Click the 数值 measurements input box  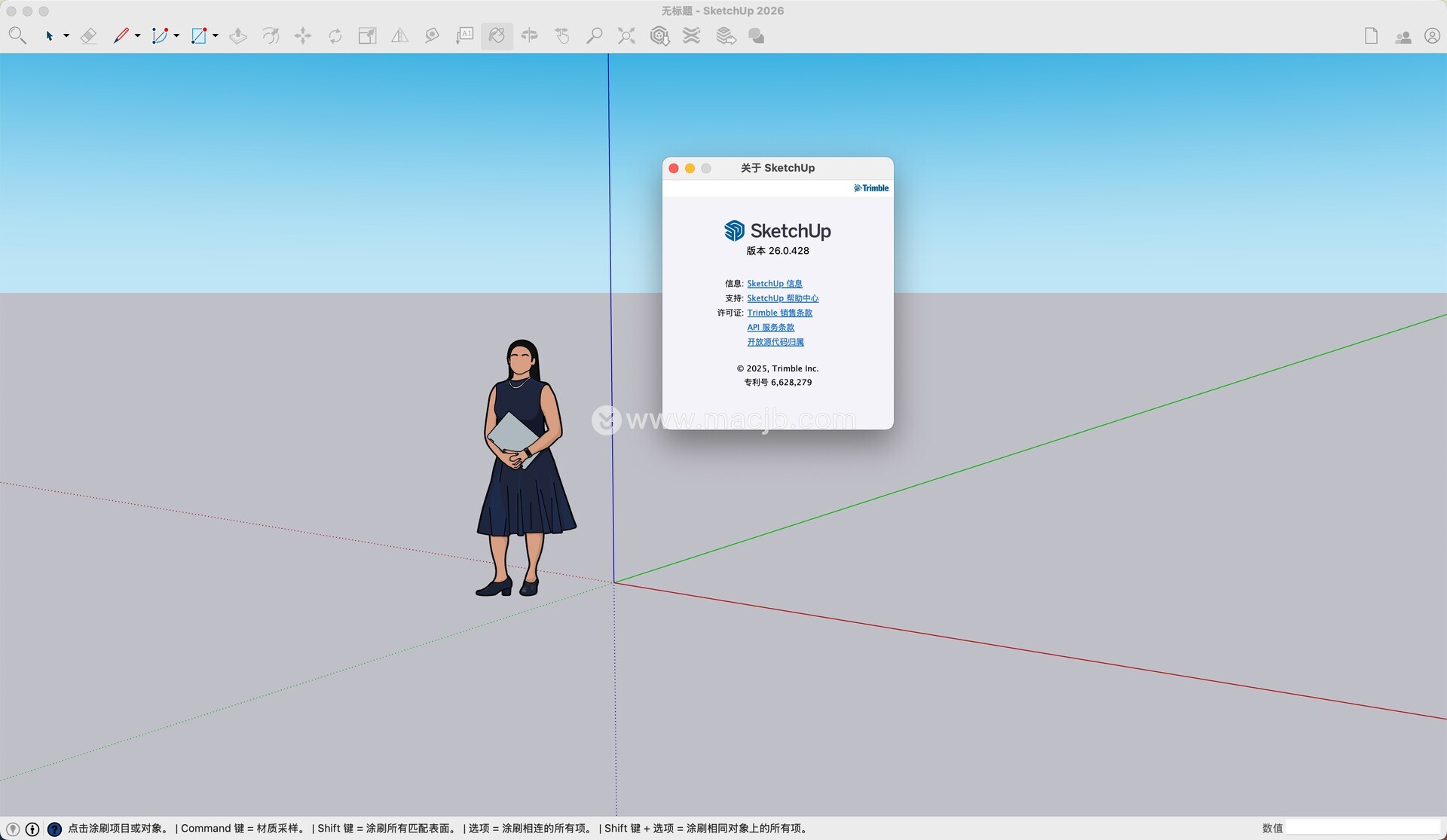coord(1362,828)
